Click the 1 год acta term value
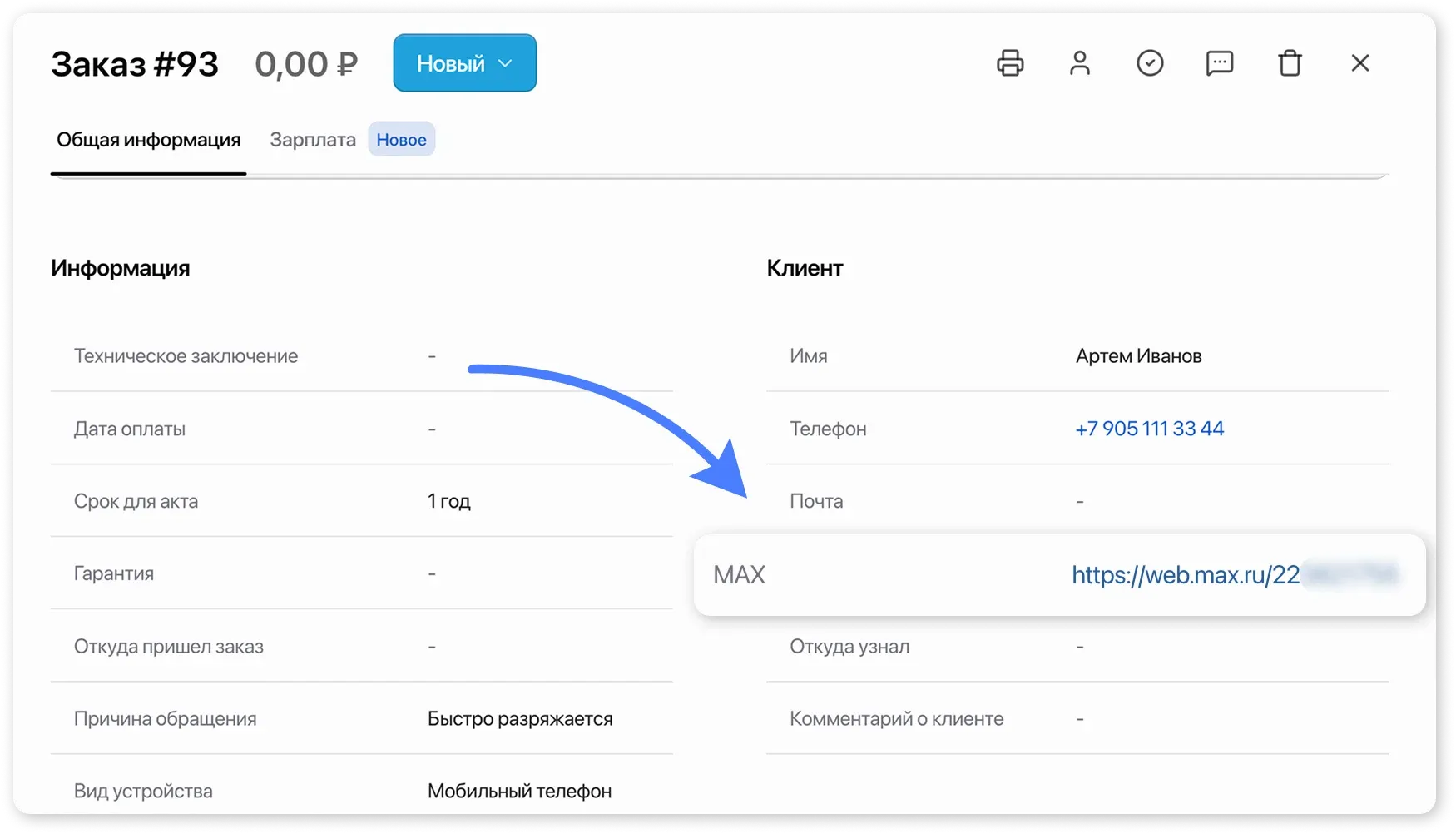The width and height of the screenshot is (1456, 834). point(448,500)
